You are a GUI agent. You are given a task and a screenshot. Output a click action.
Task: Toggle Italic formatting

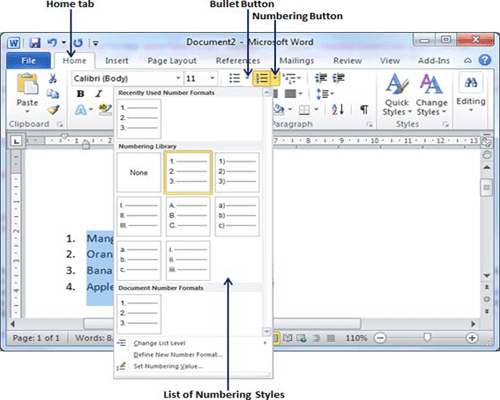coord(99,94)
